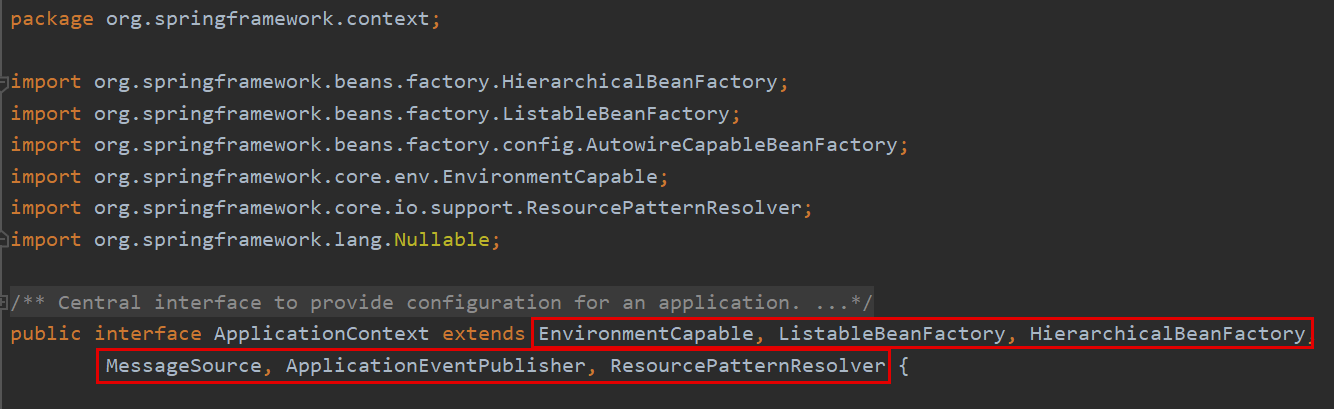
Task: Collapse the import statements fold marker
Action: click(5, 82)
